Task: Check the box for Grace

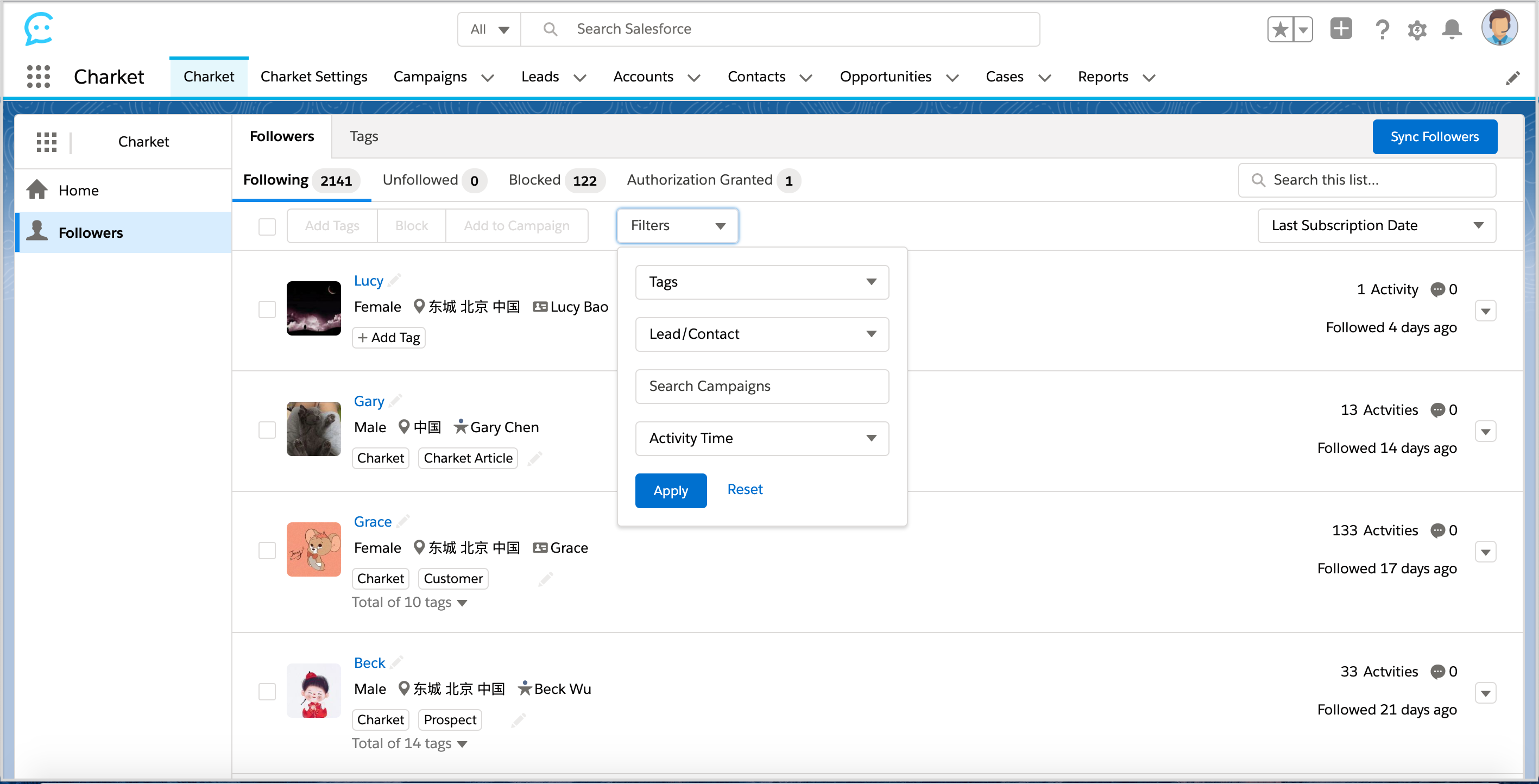Action: [267, 551]
